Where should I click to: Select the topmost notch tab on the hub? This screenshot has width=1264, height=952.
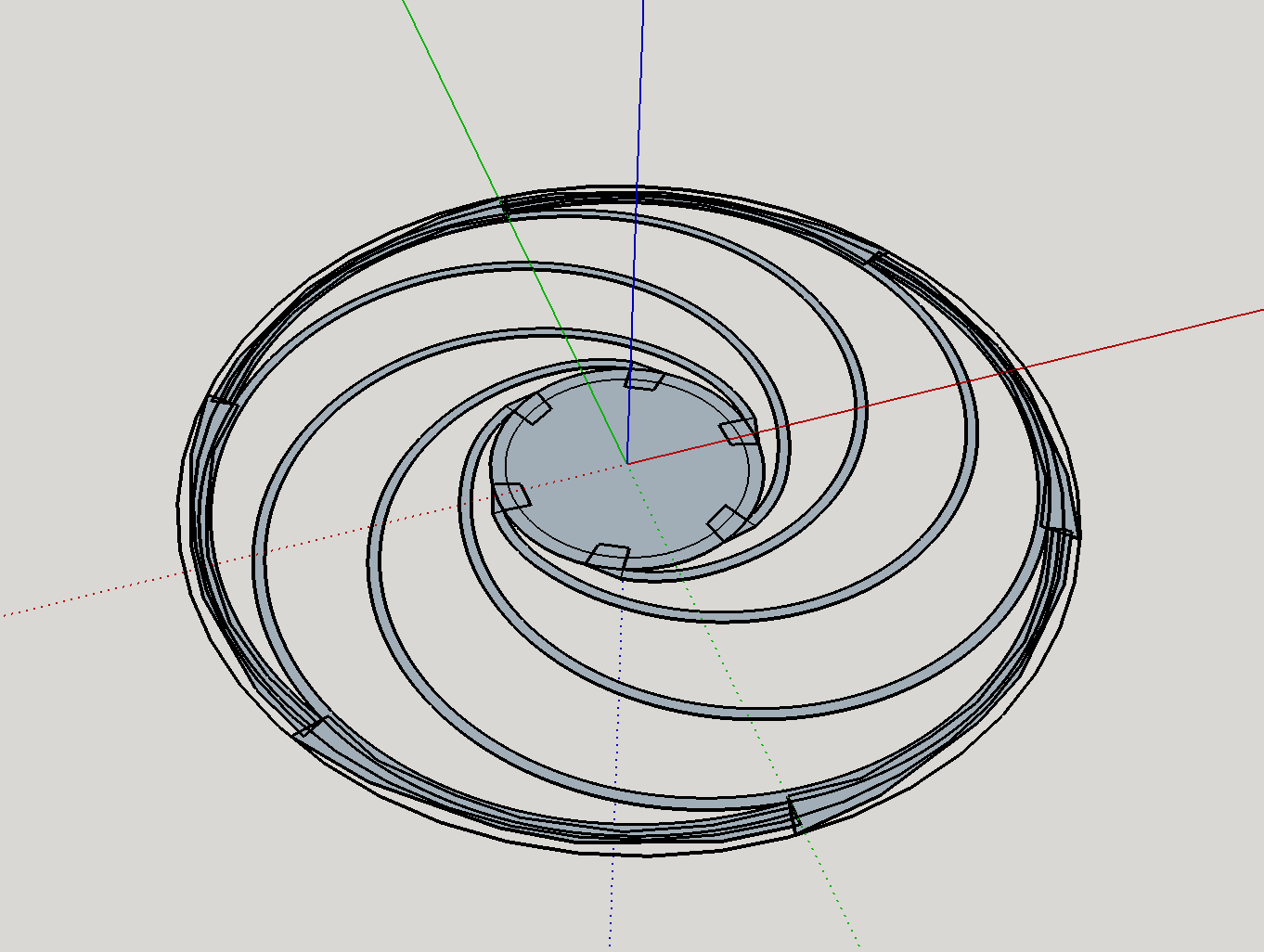[x=644, y=380]
